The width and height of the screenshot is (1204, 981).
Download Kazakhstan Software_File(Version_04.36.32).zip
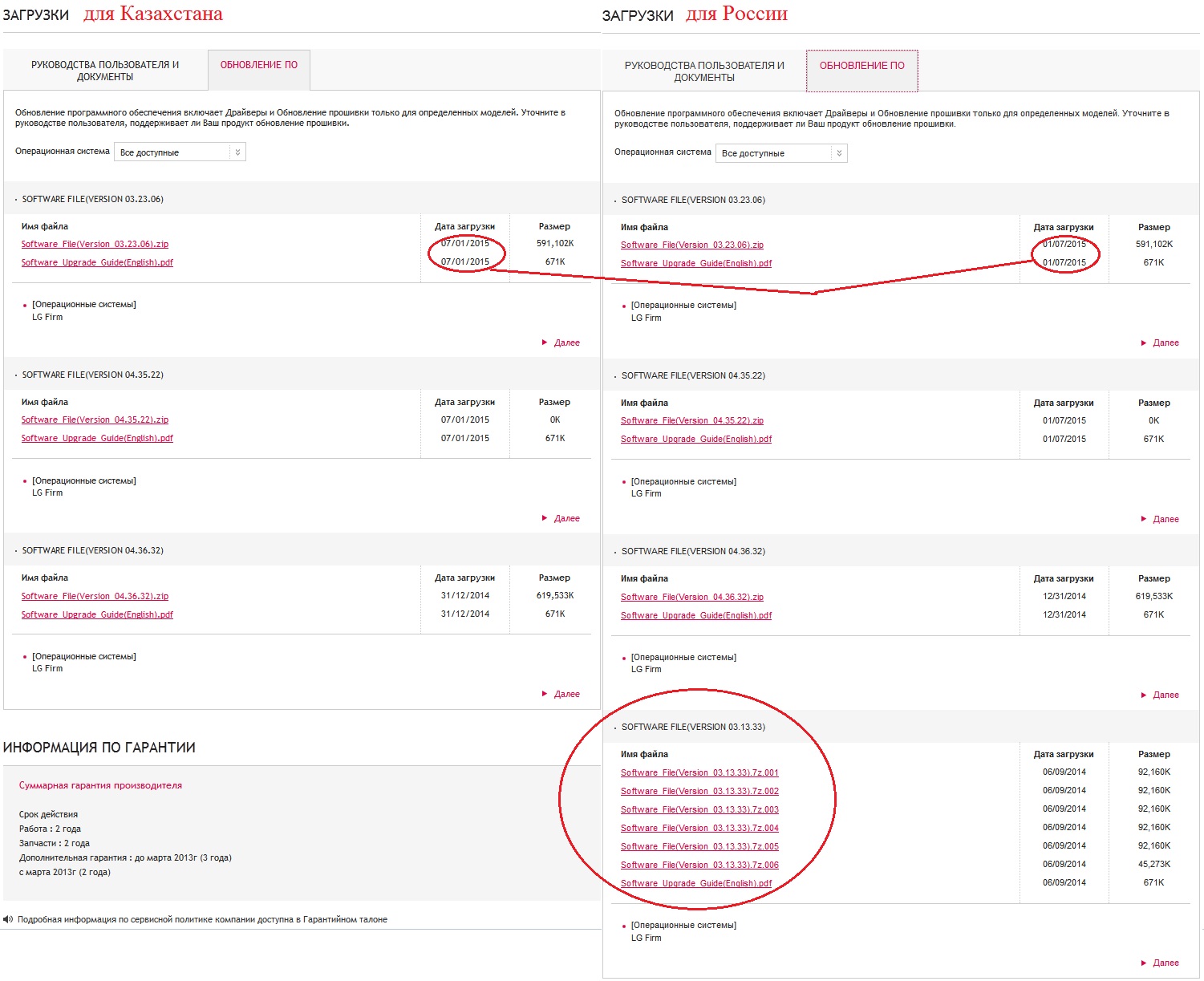[x=95, y=596]
